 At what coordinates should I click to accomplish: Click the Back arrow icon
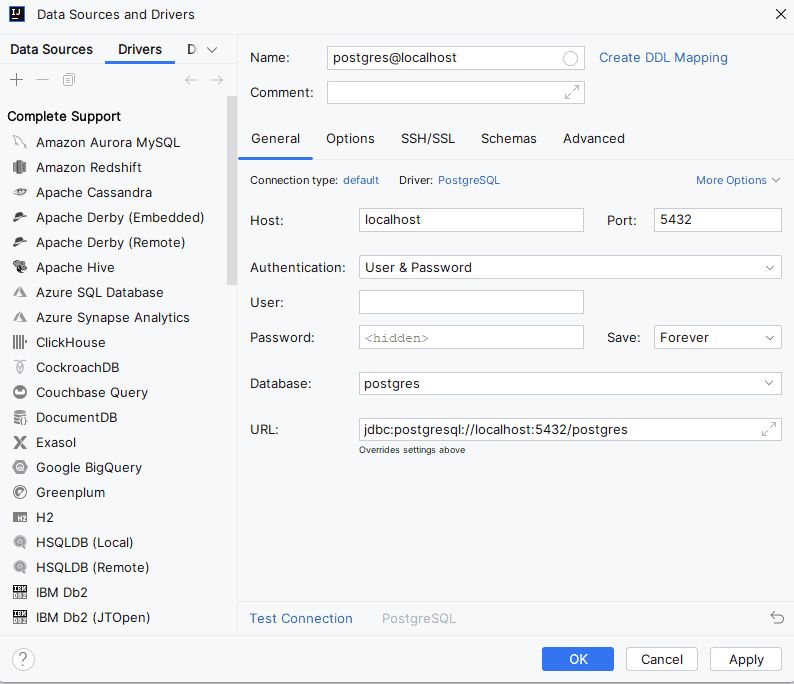pos(191,80)
